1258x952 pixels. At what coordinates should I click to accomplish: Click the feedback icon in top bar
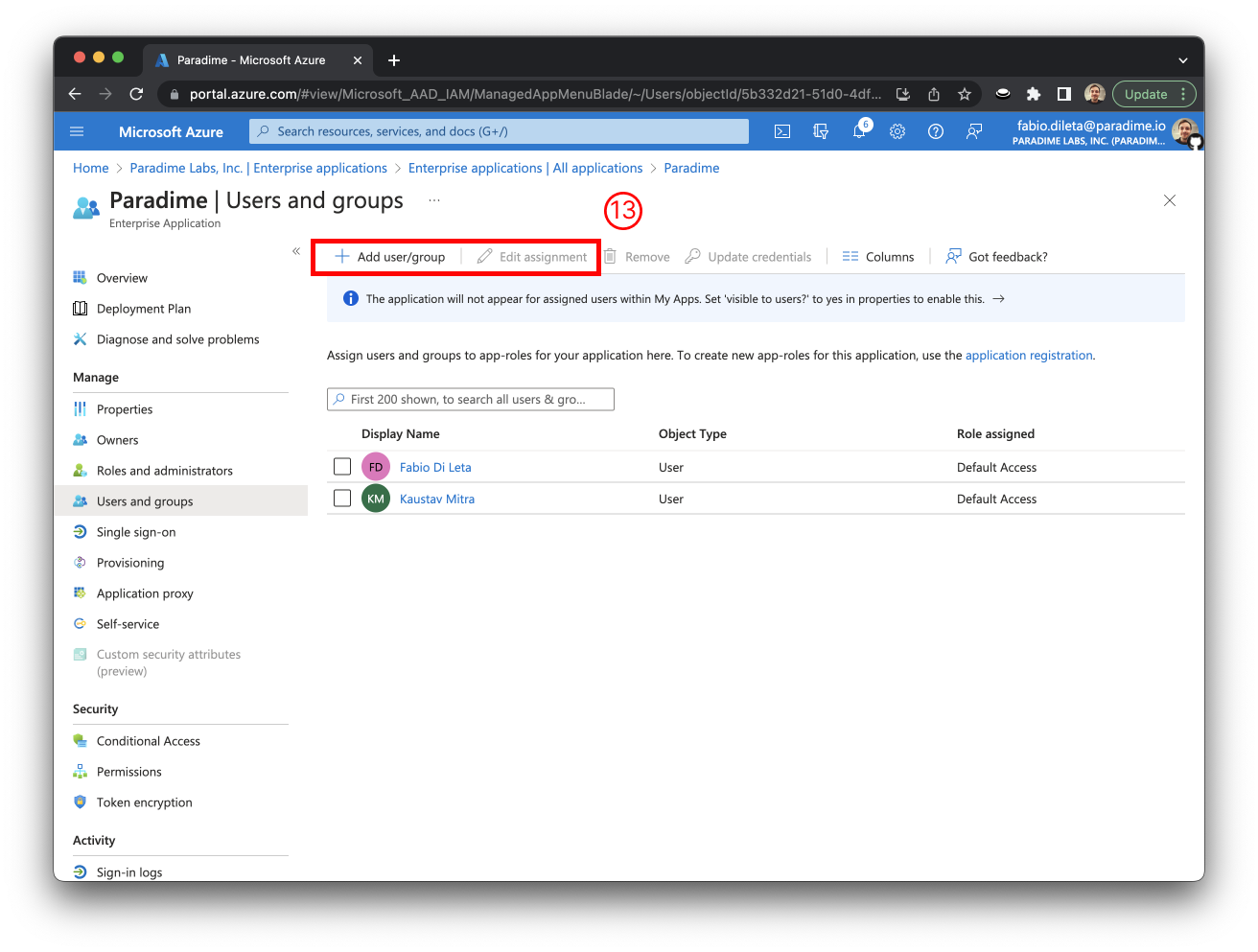(x=974, y=131)
